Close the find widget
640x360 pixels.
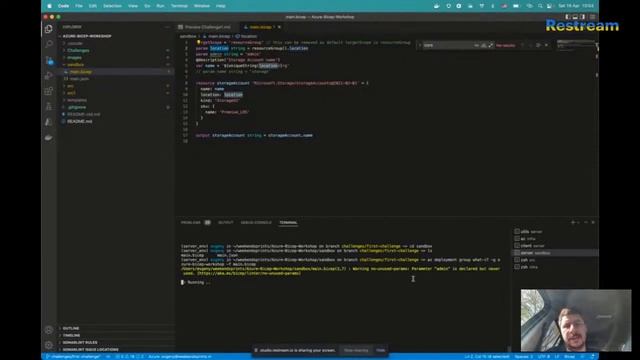(x=546, y=45)
